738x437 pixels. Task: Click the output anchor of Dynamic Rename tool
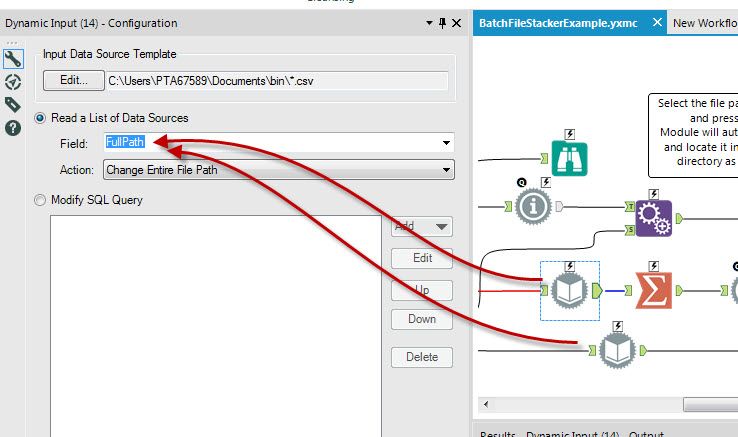click(x=679, y=218)
